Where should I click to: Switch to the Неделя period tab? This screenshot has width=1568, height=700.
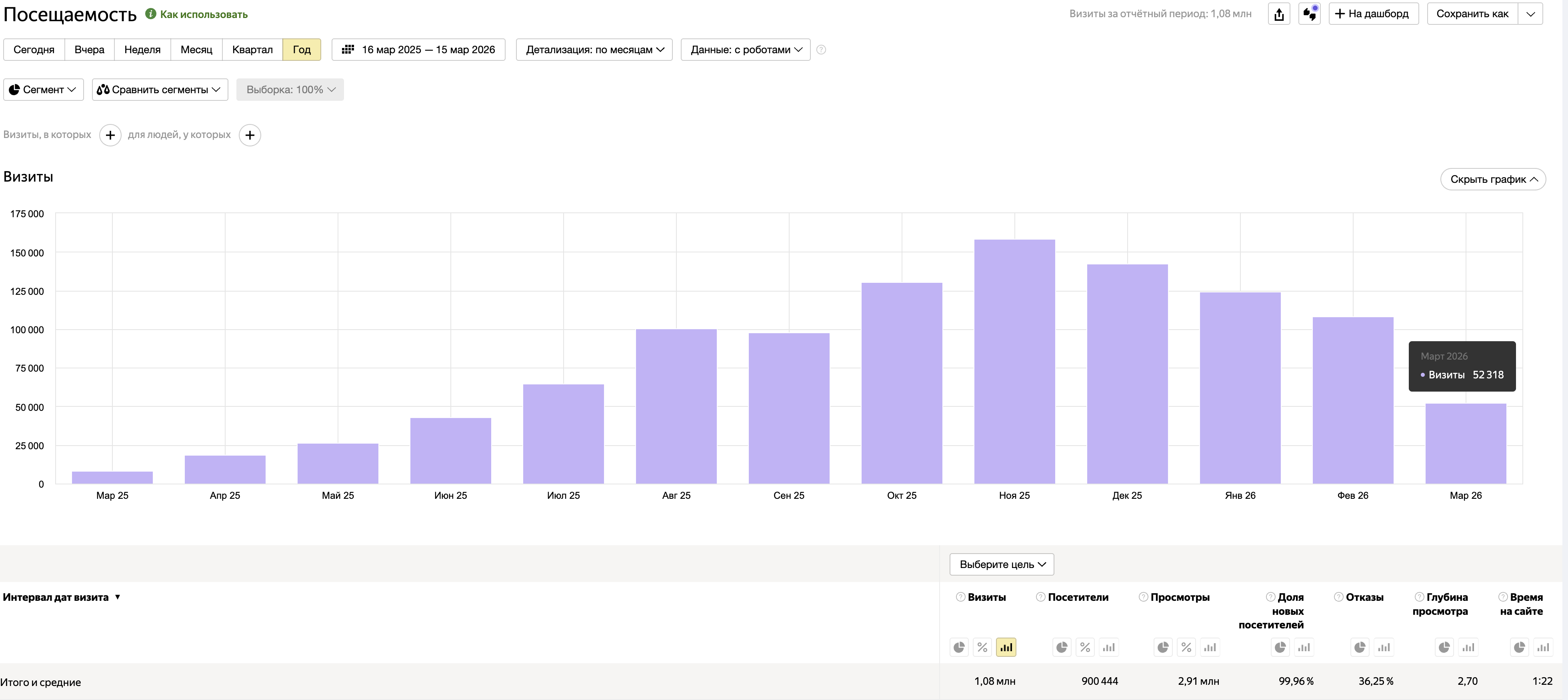click(x=142, y=50)
